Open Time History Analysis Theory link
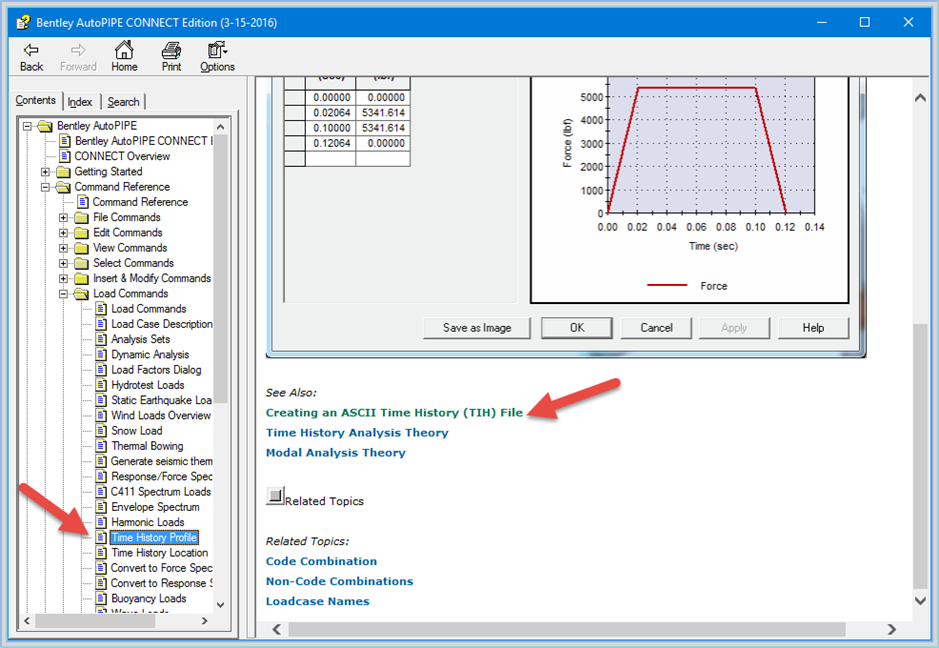This screenshot has height=648, width=939. 357,432
